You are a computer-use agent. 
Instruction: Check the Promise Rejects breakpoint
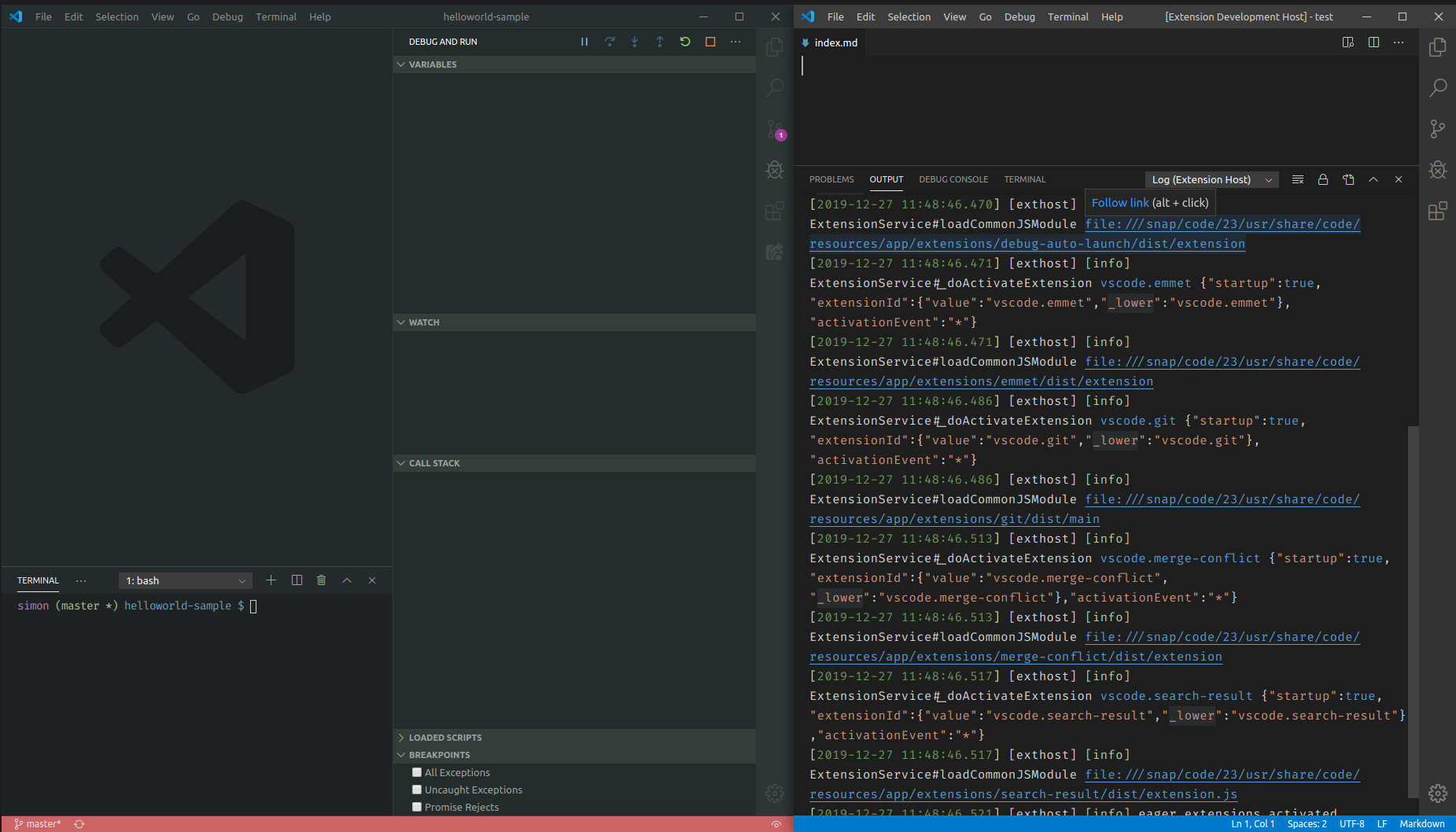pos(417,807)
